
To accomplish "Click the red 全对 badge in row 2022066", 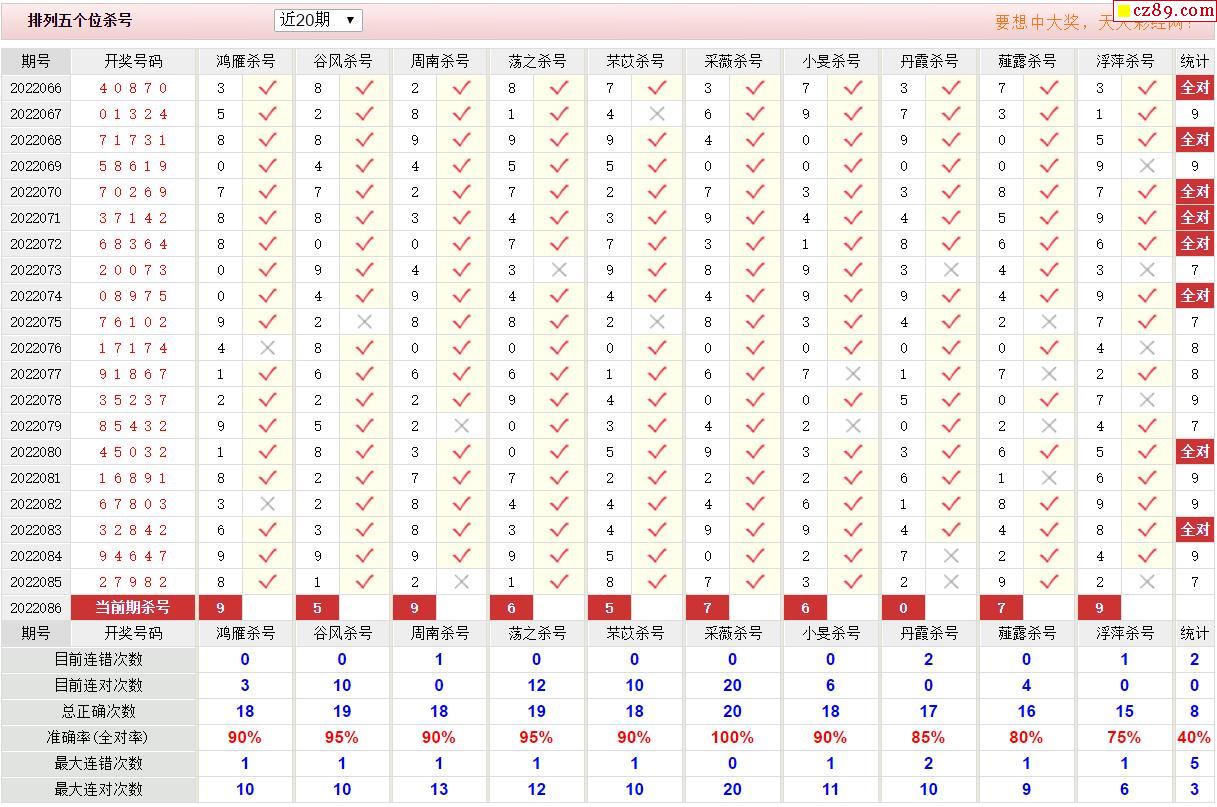I will click(x=1195, y=88).
